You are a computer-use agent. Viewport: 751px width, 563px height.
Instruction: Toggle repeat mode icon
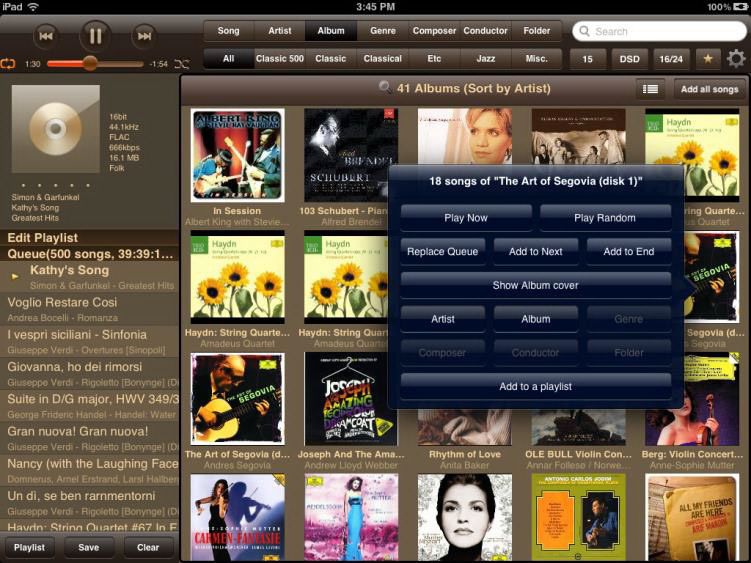click(9, 64)
